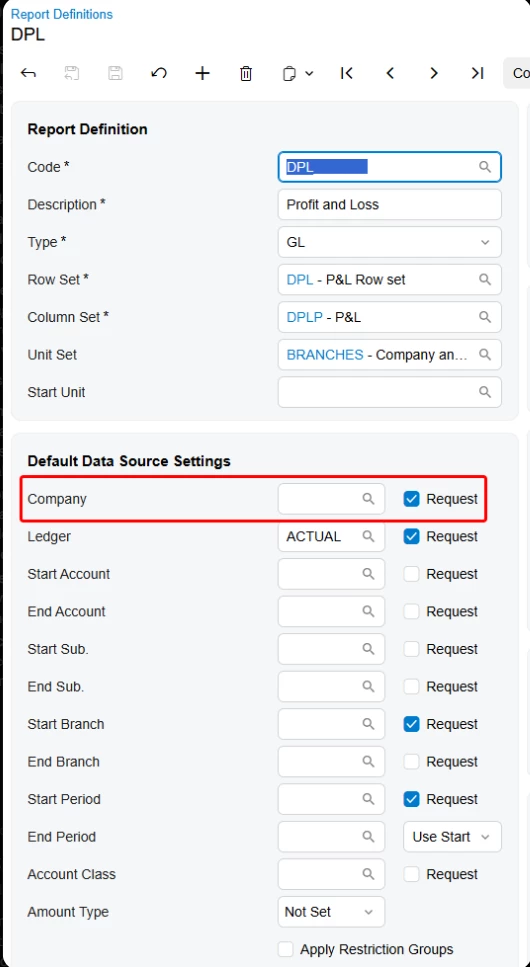Enable Request for Start Account
Viewport: 530px width, 967px height.
pyautogui.click(x=412, y=574)
